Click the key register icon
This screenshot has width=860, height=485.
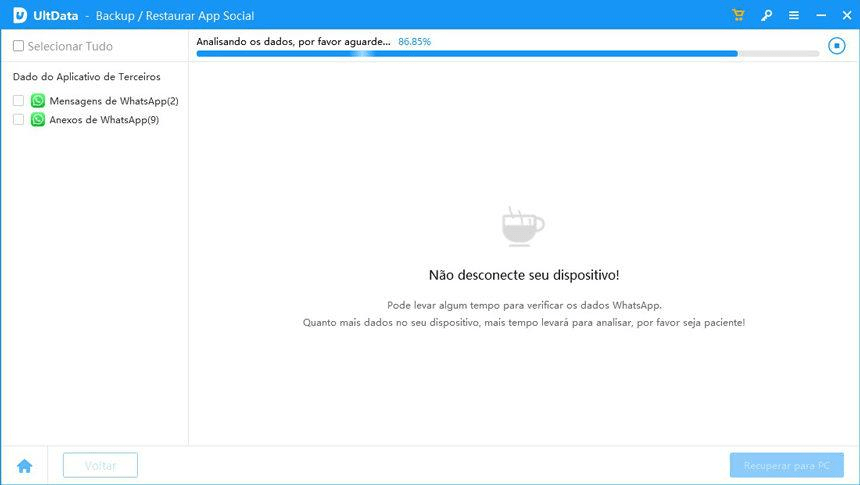click(766, 15)
